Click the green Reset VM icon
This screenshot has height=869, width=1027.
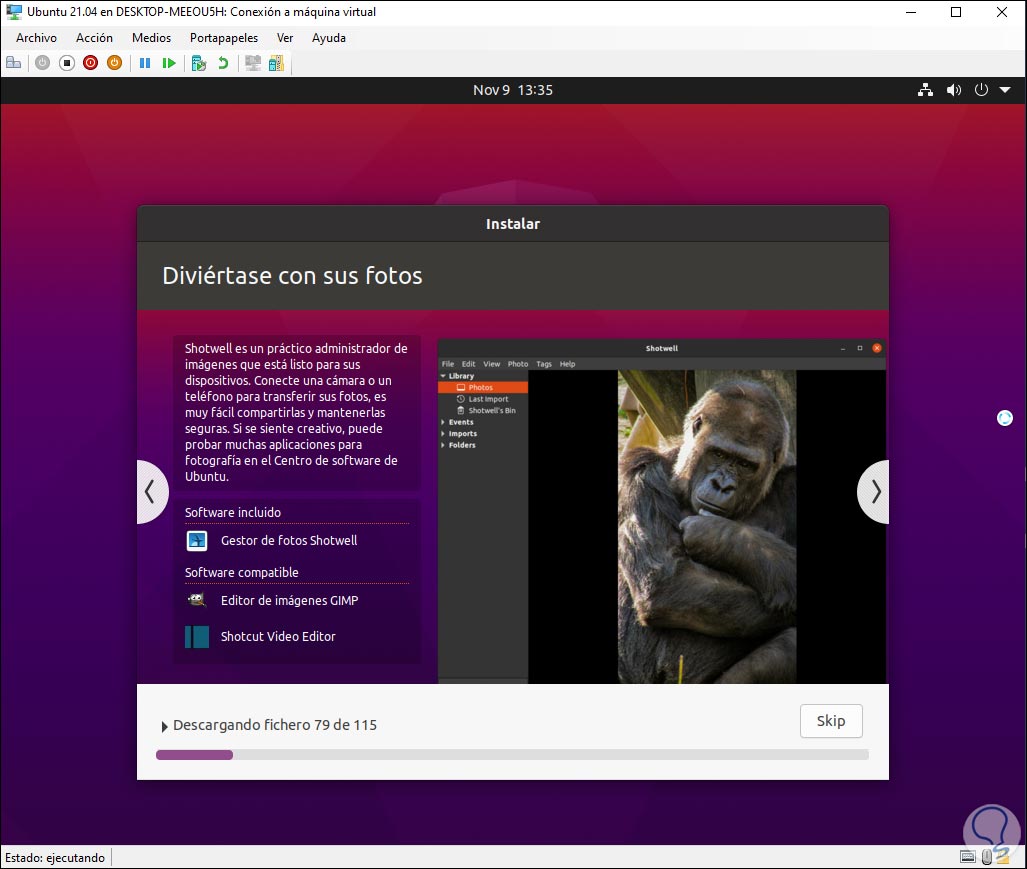tap(169, 63)
